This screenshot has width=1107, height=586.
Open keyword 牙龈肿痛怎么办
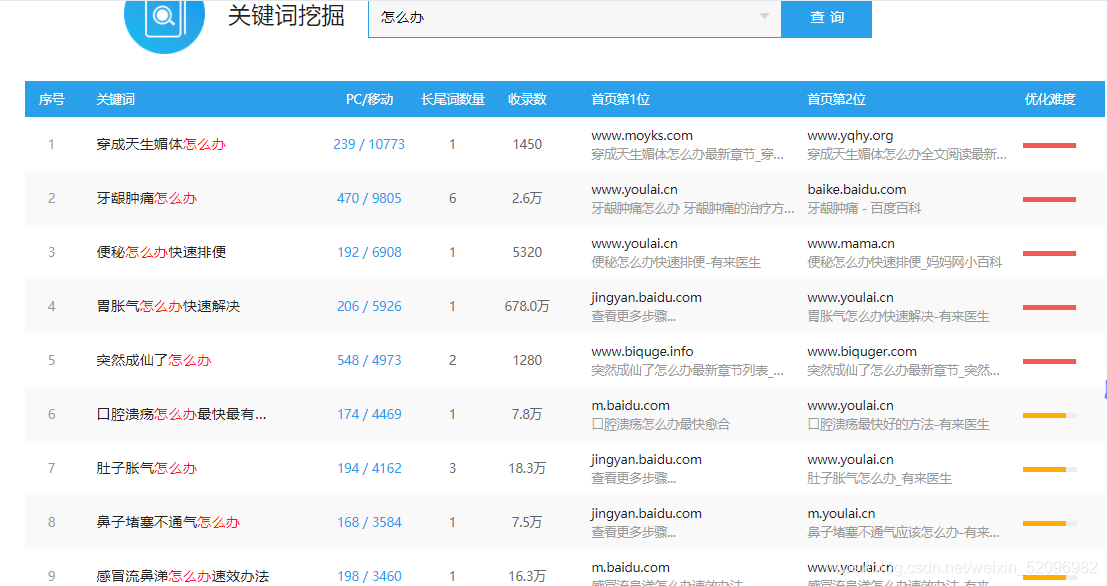click(146, 198)
